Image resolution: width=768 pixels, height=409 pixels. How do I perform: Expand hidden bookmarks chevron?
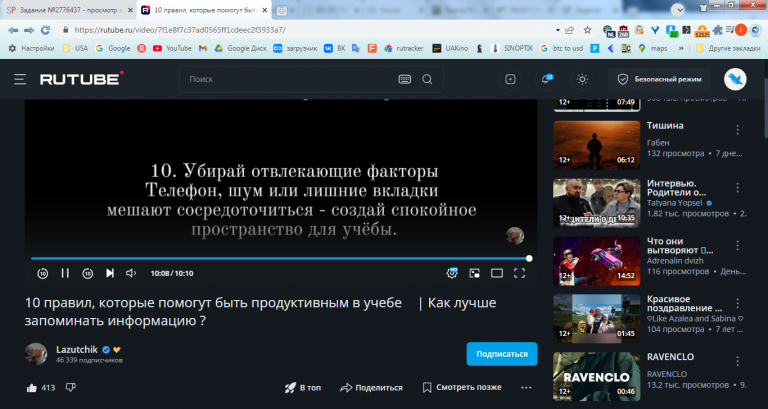[x=681, y=48]
